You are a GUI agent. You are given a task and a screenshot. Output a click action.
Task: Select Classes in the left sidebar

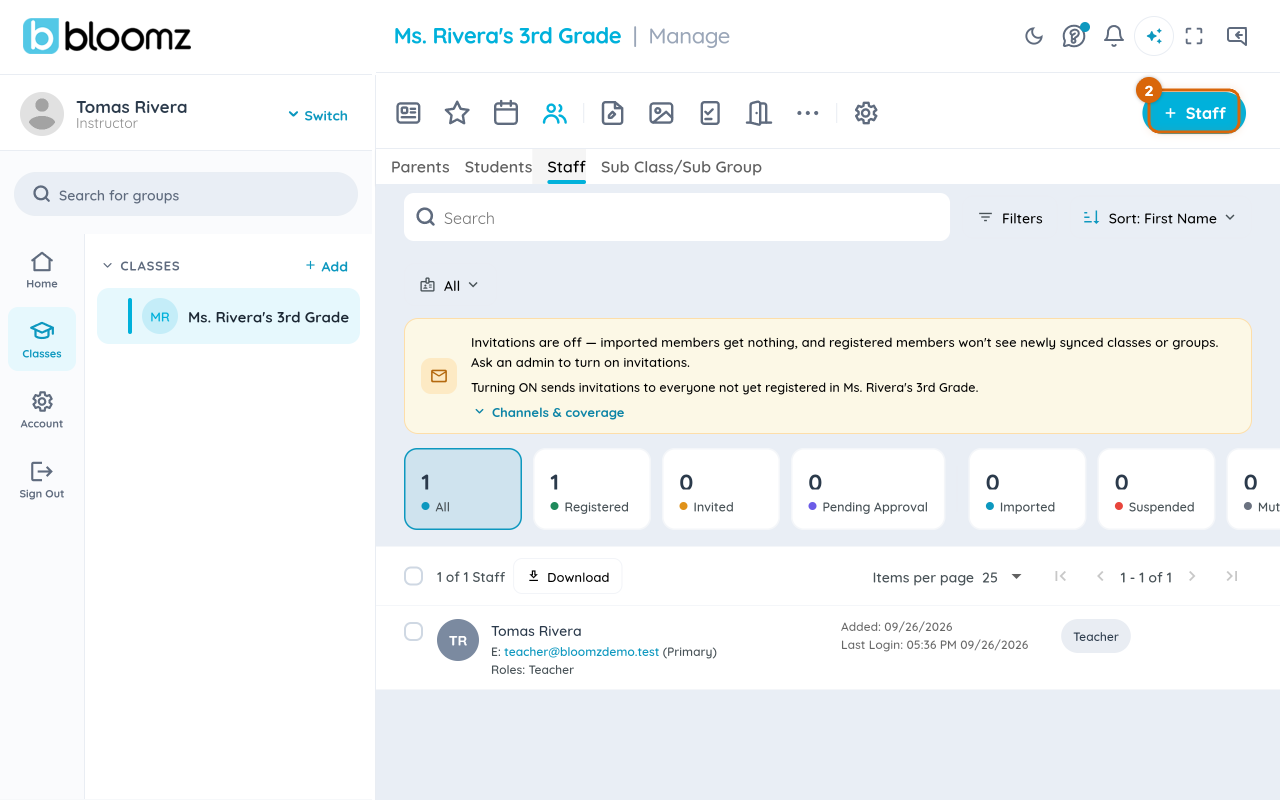tap(42, 339)
